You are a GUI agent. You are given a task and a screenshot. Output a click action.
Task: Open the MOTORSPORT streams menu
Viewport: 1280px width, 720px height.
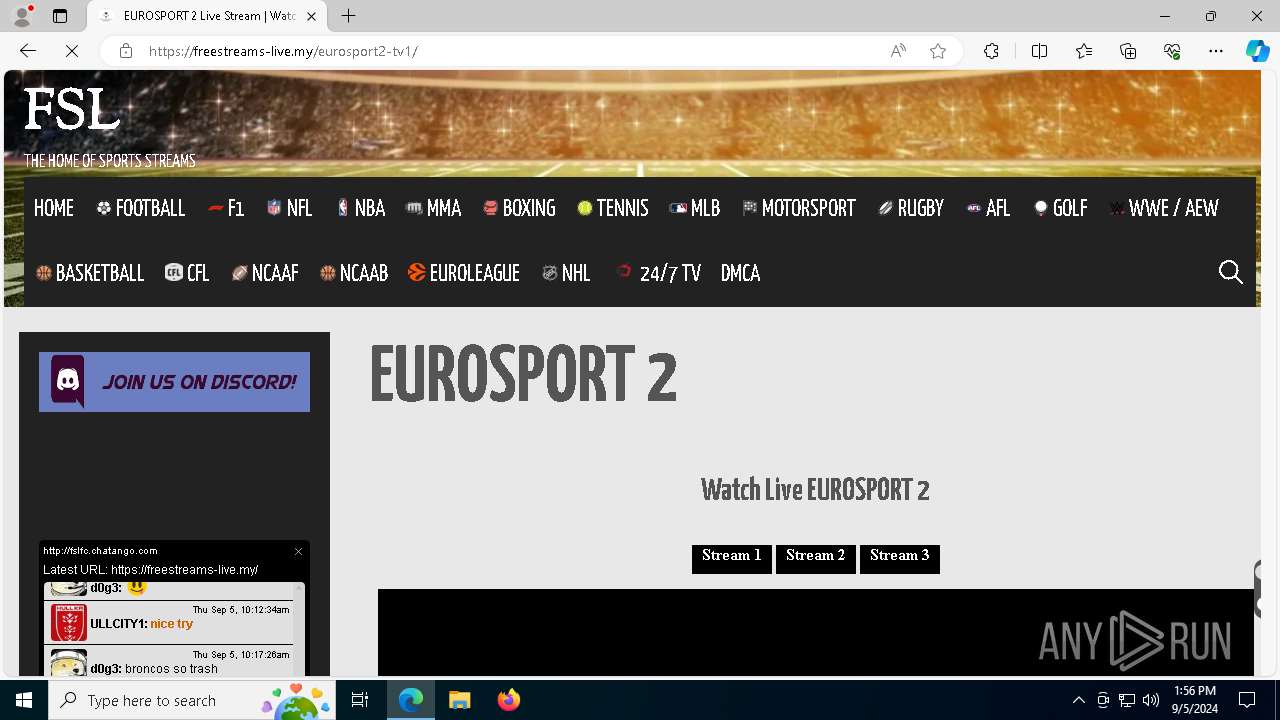(799, 208)
